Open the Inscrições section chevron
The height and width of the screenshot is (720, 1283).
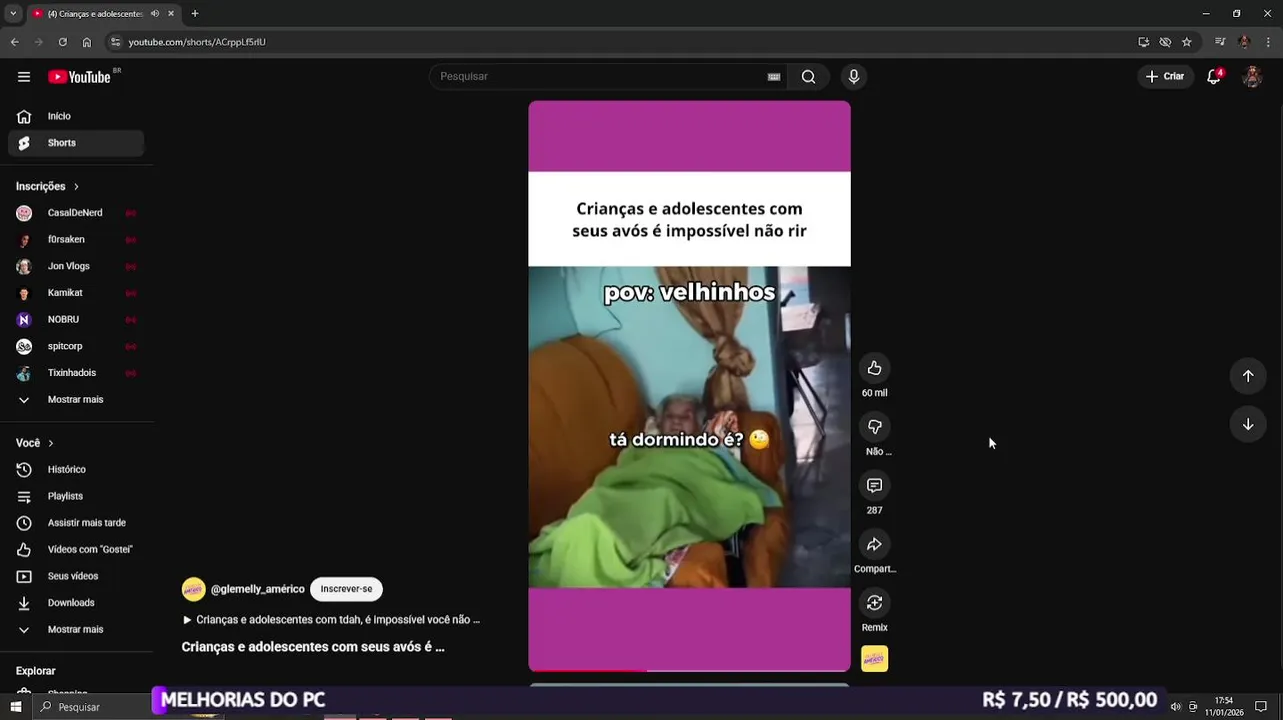tap(75, 187)
